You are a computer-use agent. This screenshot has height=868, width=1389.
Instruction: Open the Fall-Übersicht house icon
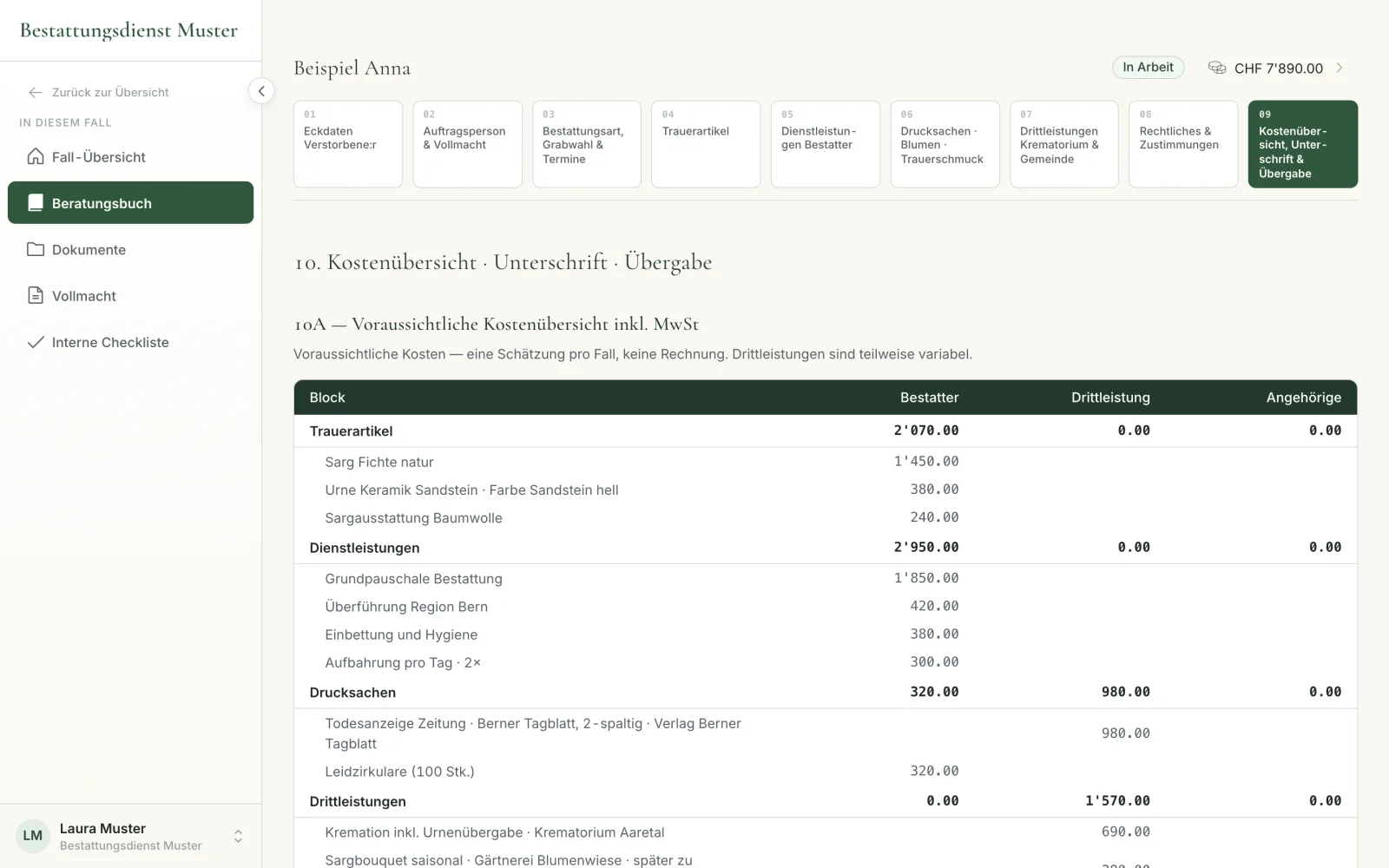36,156
